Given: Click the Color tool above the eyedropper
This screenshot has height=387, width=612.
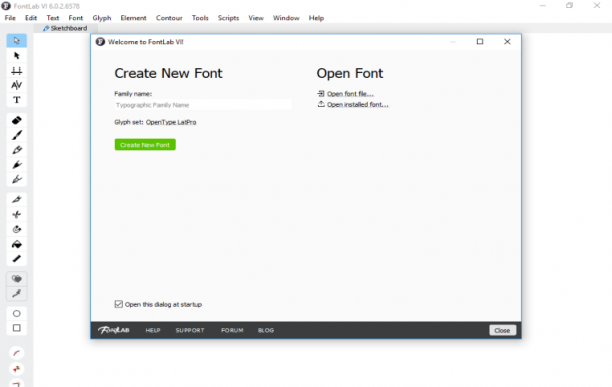Looking at the screenshot, I should coord(16,279).
